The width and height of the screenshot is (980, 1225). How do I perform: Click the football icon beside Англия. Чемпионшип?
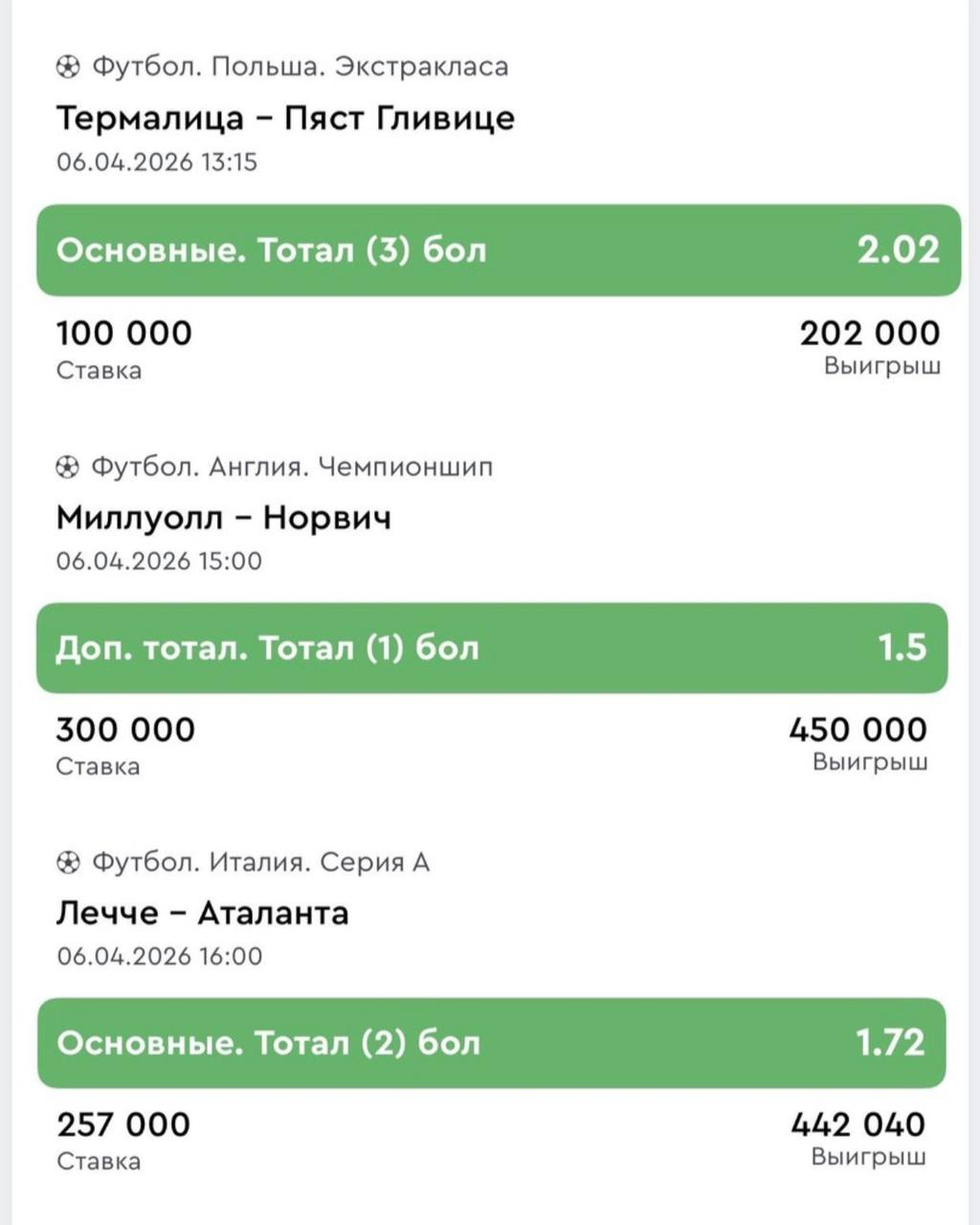click(x=68, y=467)
